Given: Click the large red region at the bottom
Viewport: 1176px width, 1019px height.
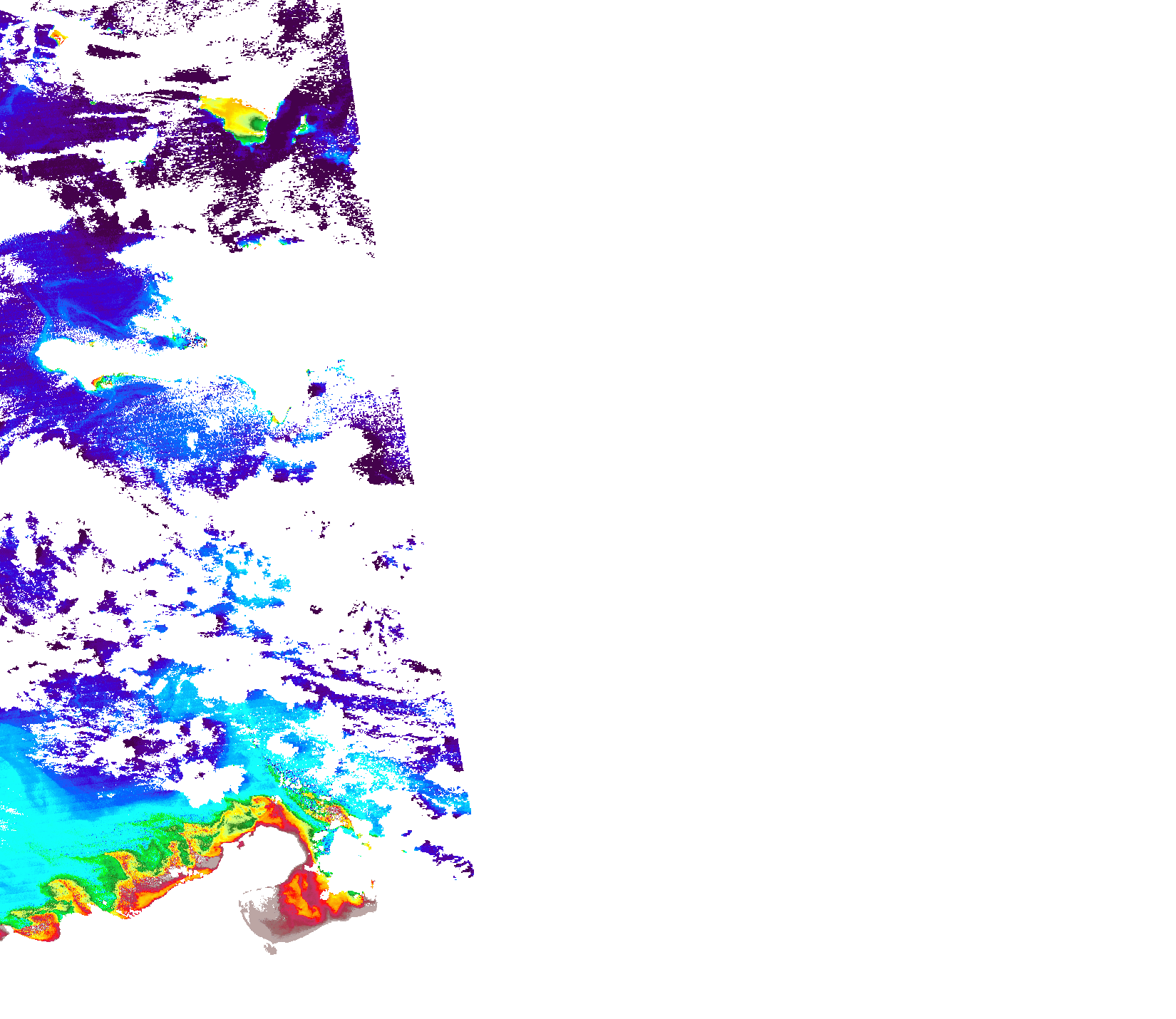Looking at the screenshot, I should click(x=303, y=898).
